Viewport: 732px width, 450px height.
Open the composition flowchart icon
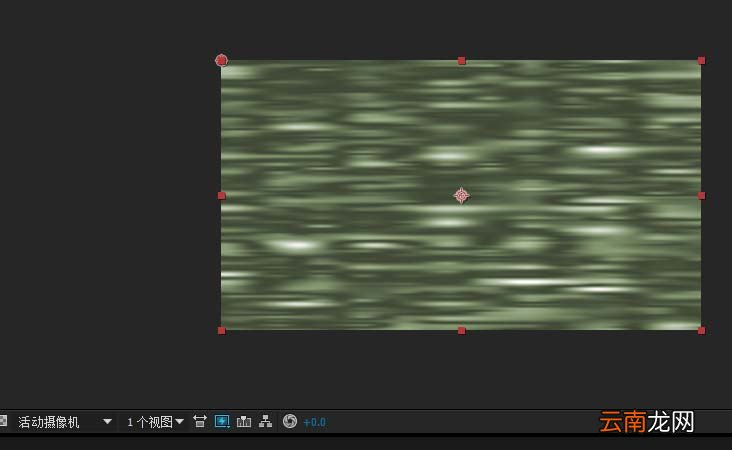coord(266,422)
